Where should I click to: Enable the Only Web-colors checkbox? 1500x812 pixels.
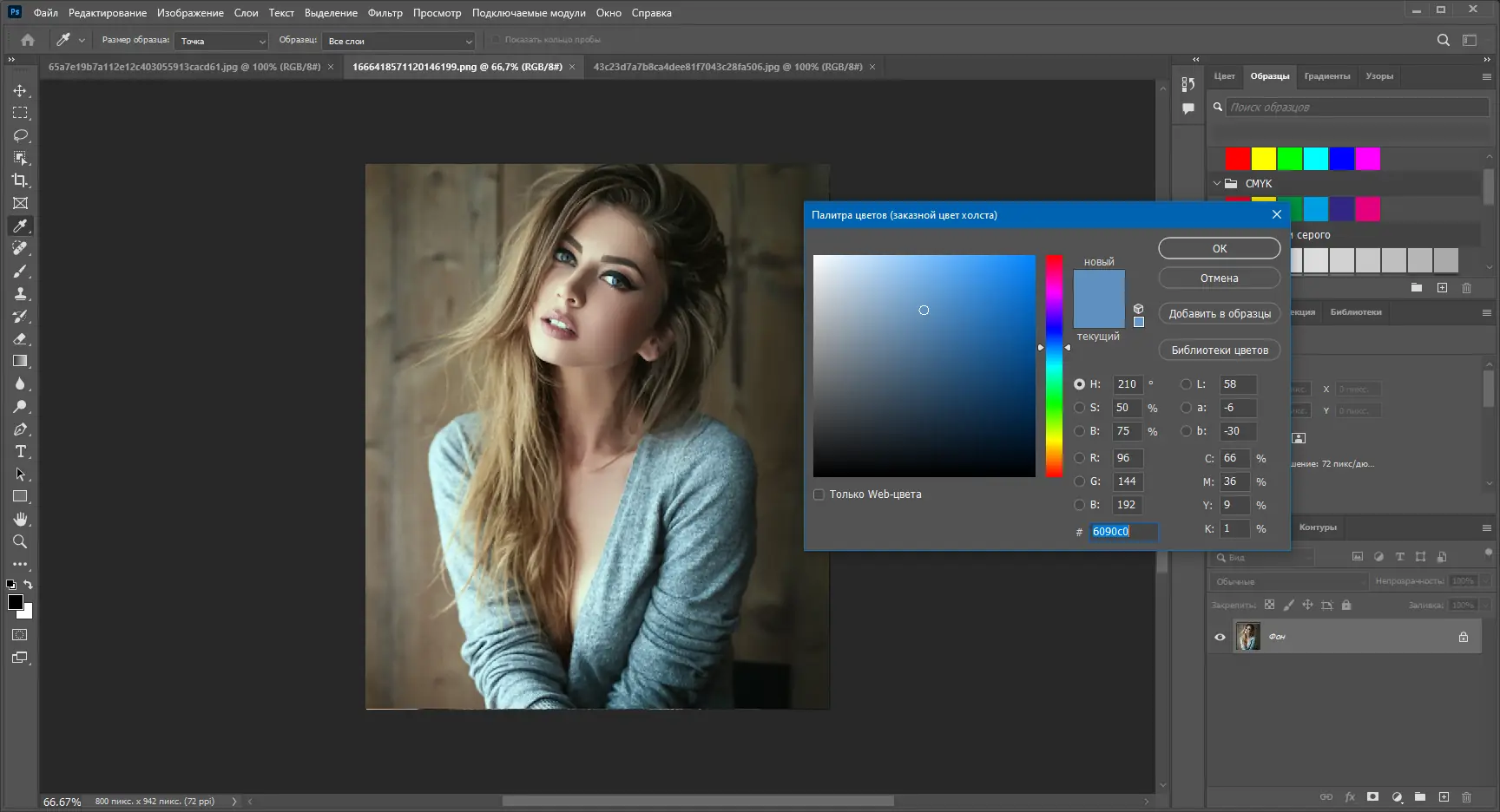click(x=819, y=494)
